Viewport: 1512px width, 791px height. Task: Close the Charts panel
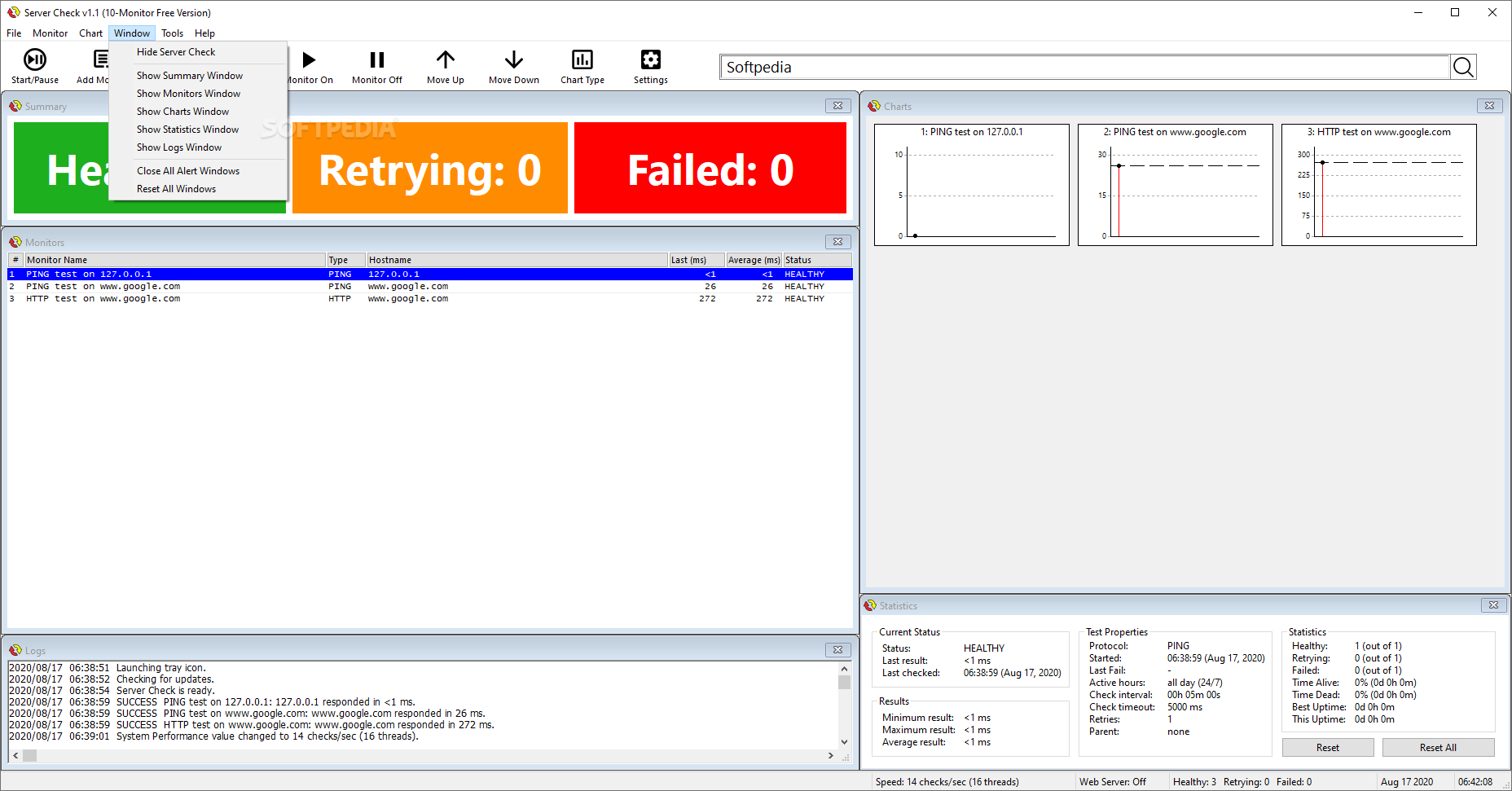1489,106
